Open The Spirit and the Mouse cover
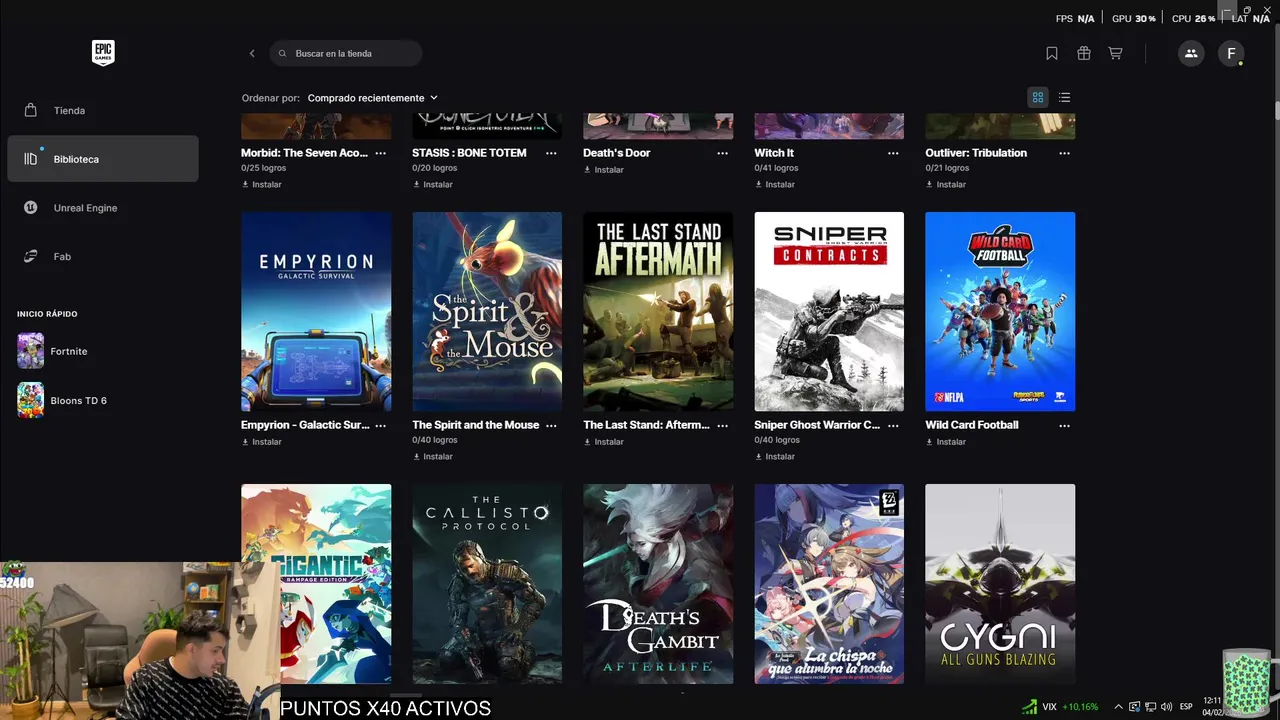1280x720 pixels. point(487,311)
